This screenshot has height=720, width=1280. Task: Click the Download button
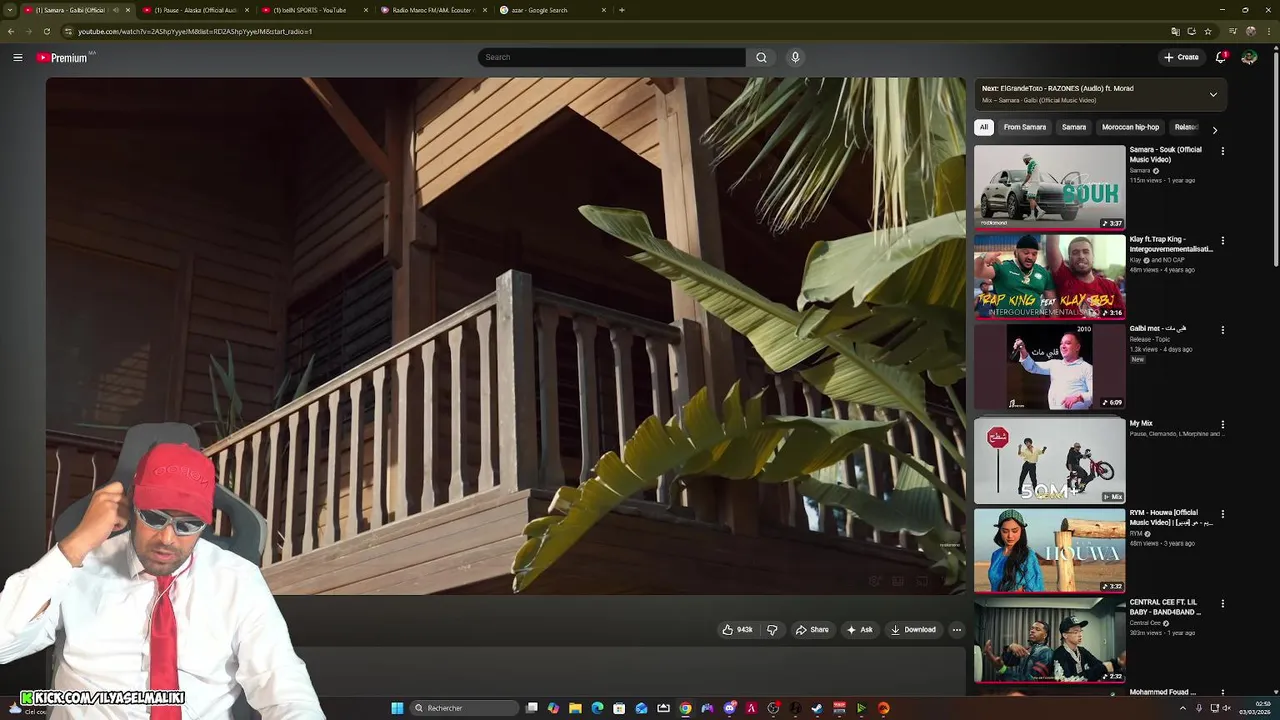913,630
